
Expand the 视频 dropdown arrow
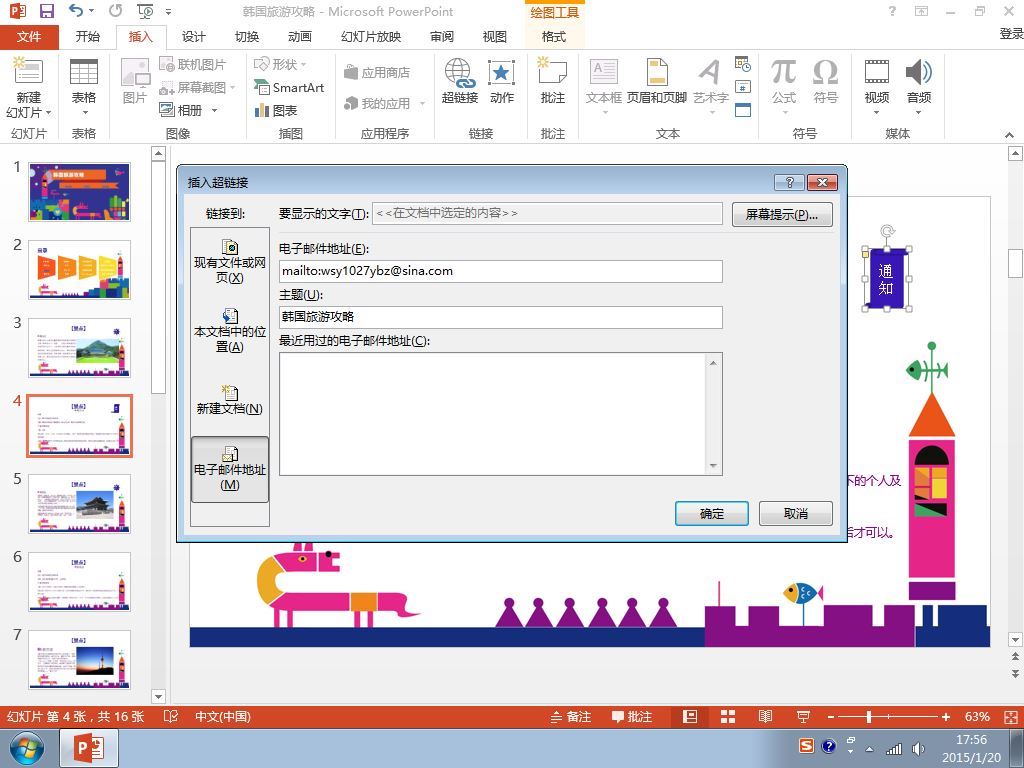(x=876, y=112)
